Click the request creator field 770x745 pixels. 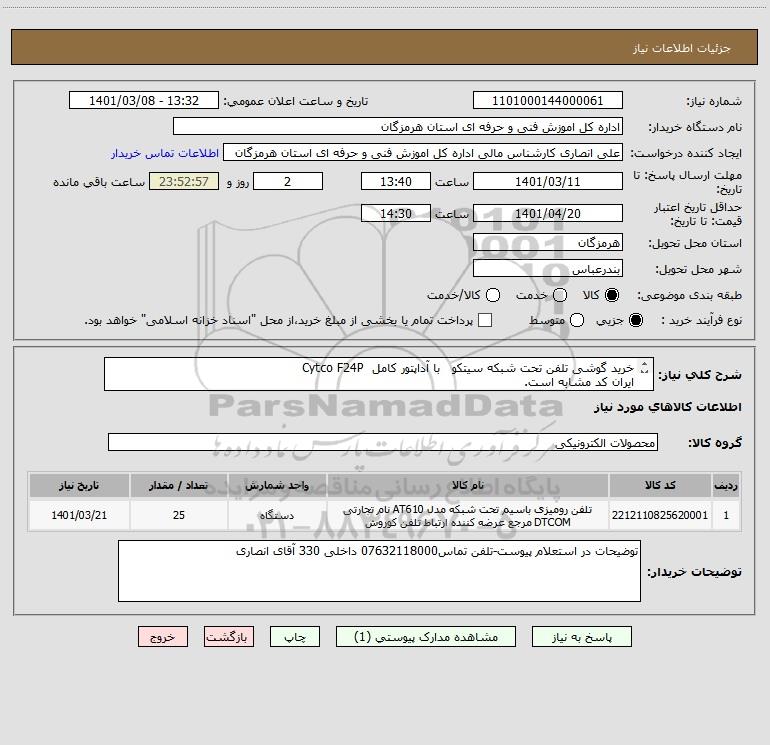click(423, 153)
